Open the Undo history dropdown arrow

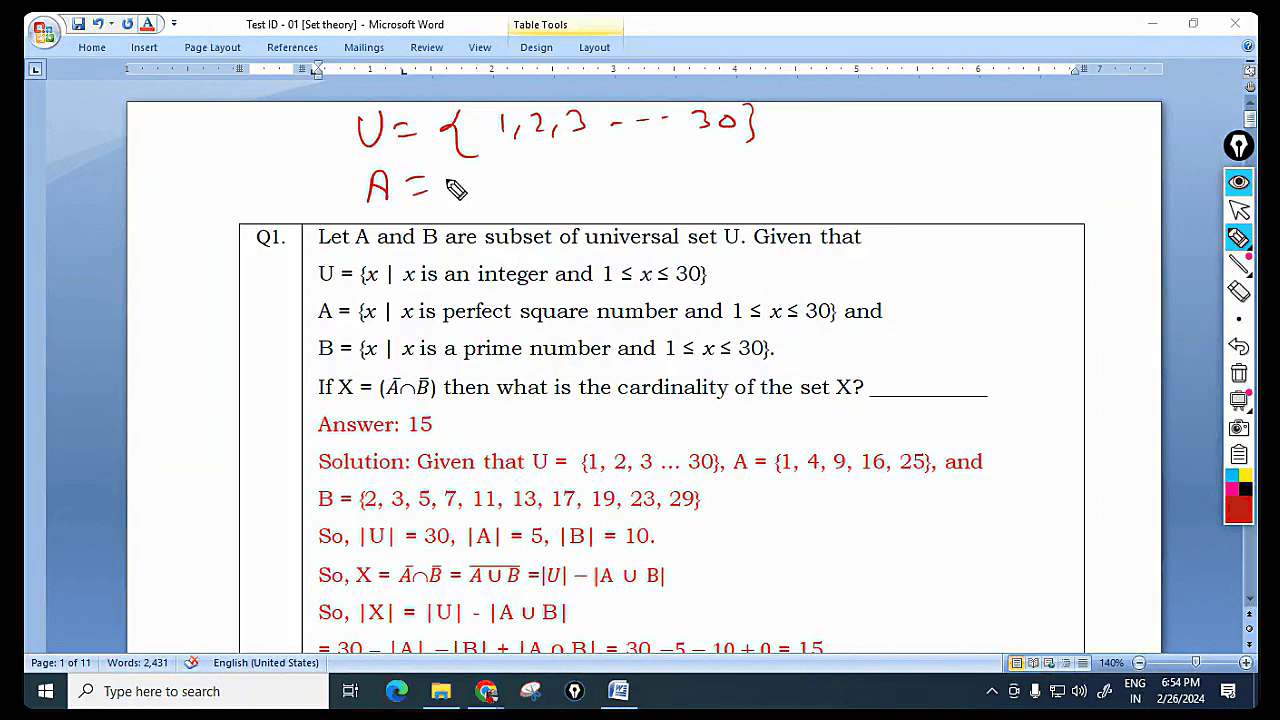(111, 24)
